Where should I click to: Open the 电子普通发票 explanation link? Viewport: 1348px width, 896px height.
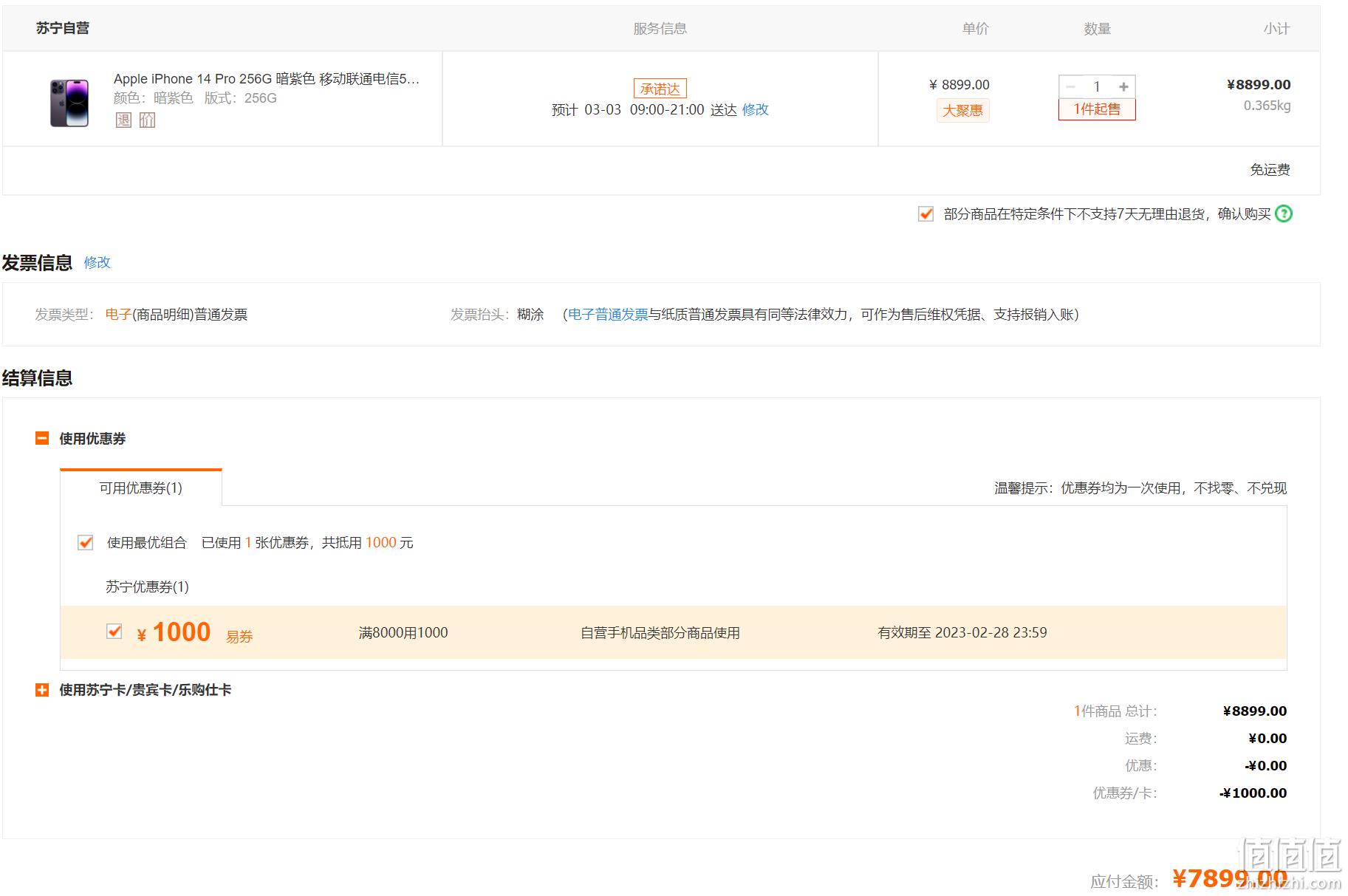608,314
